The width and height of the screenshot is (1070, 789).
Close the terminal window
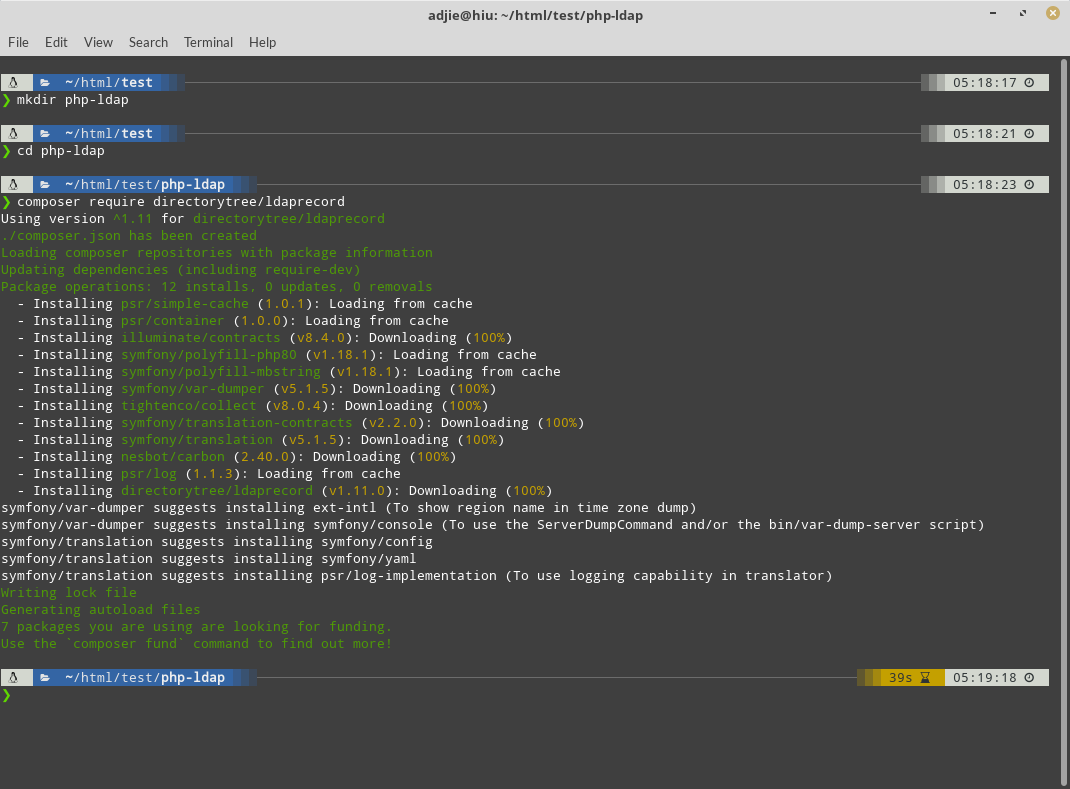[1053, 14]
